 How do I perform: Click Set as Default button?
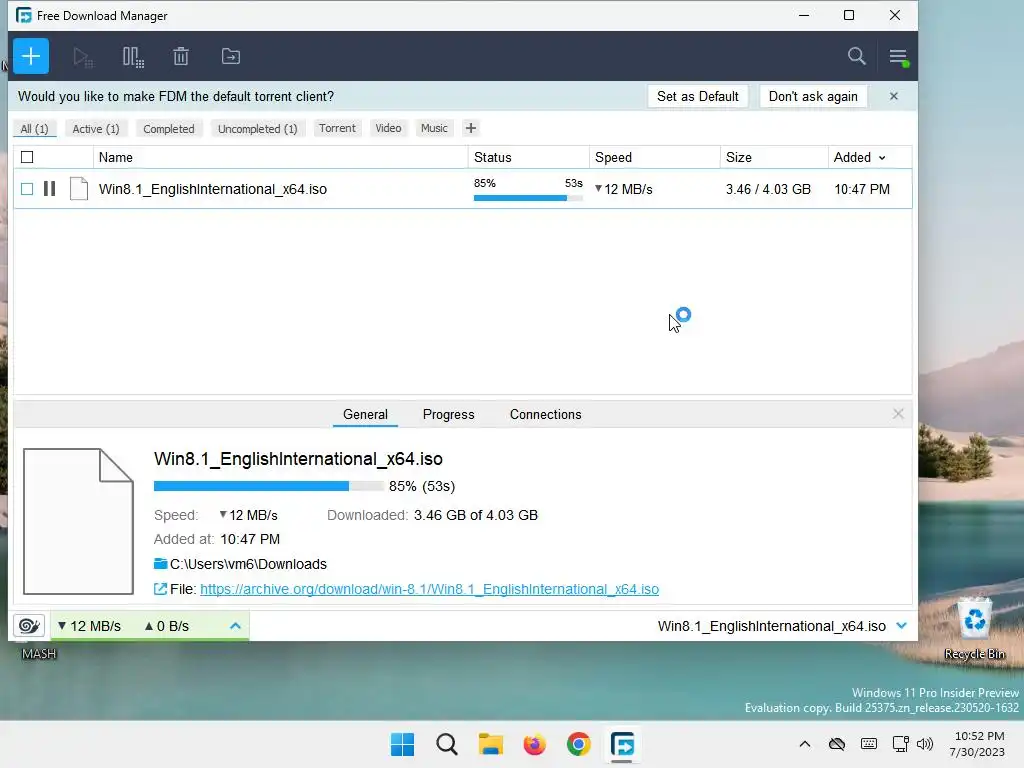click(697, 96)
